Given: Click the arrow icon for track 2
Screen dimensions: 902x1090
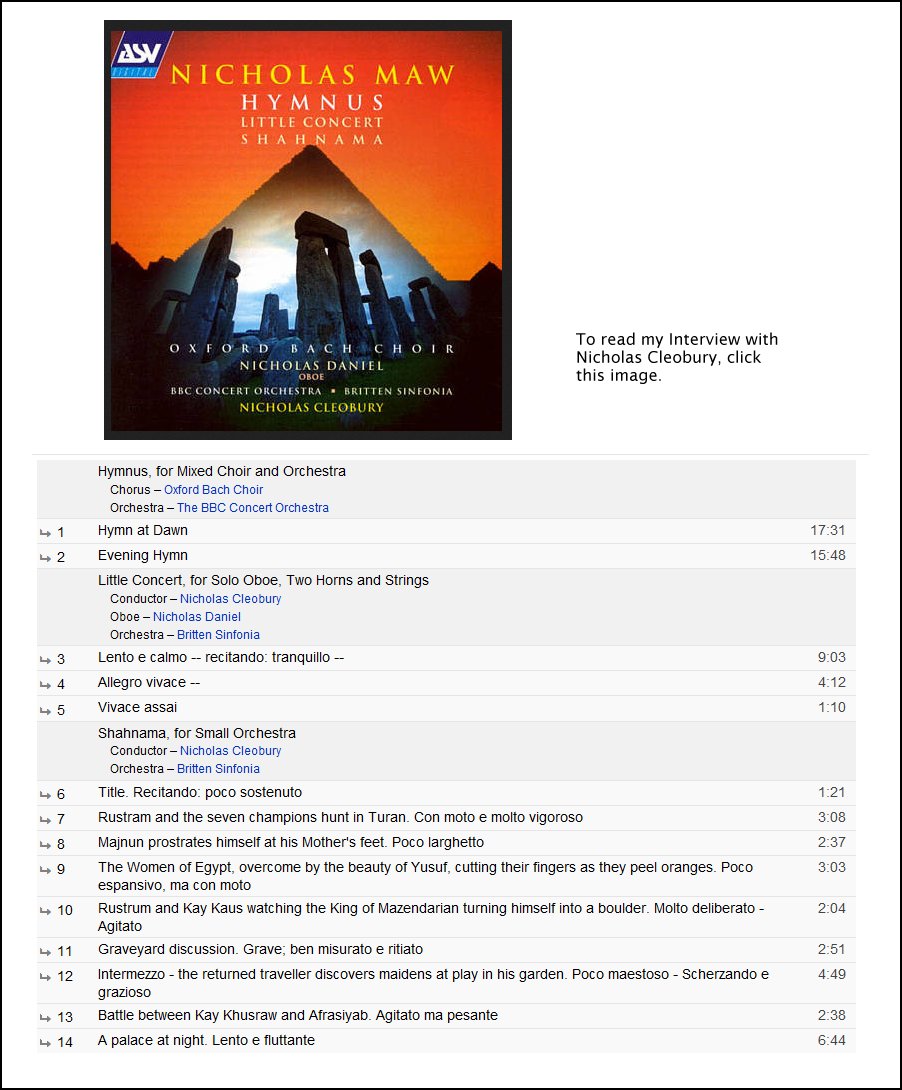Looking at the screenshot, I should [x=45, y=558].
